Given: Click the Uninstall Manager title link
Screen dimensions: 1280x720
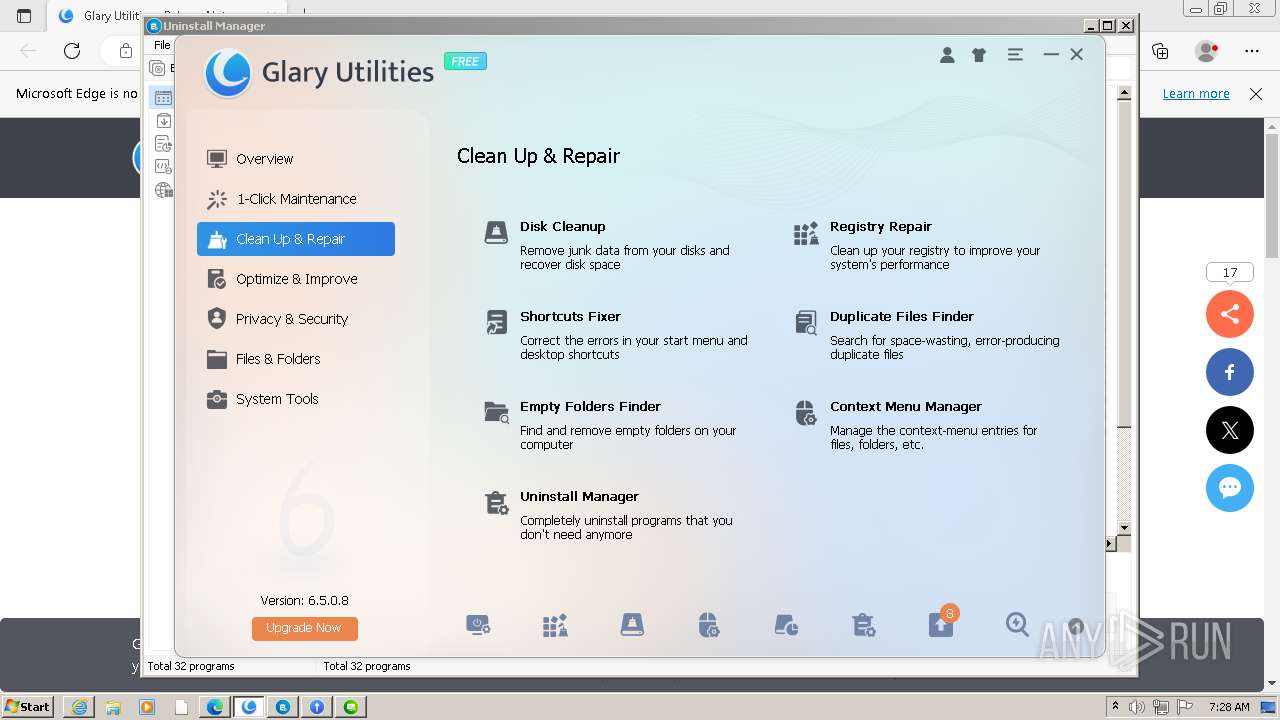Looking at the screenshot, I should [x=579, y=497].
